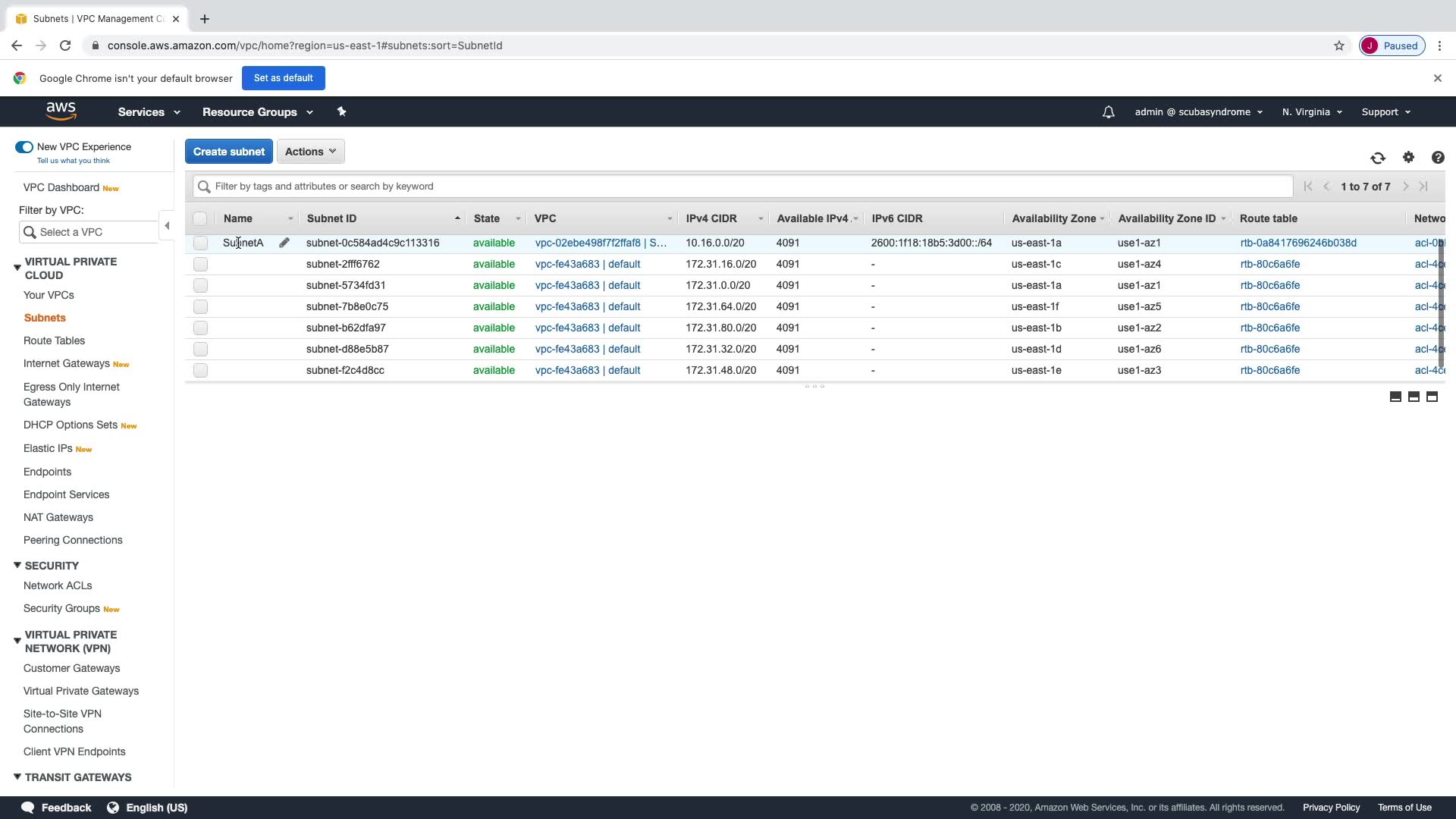The image size is (1456, 819).
Task: Collapse the SECURITY sidebar section
Action: click(17, 566)
